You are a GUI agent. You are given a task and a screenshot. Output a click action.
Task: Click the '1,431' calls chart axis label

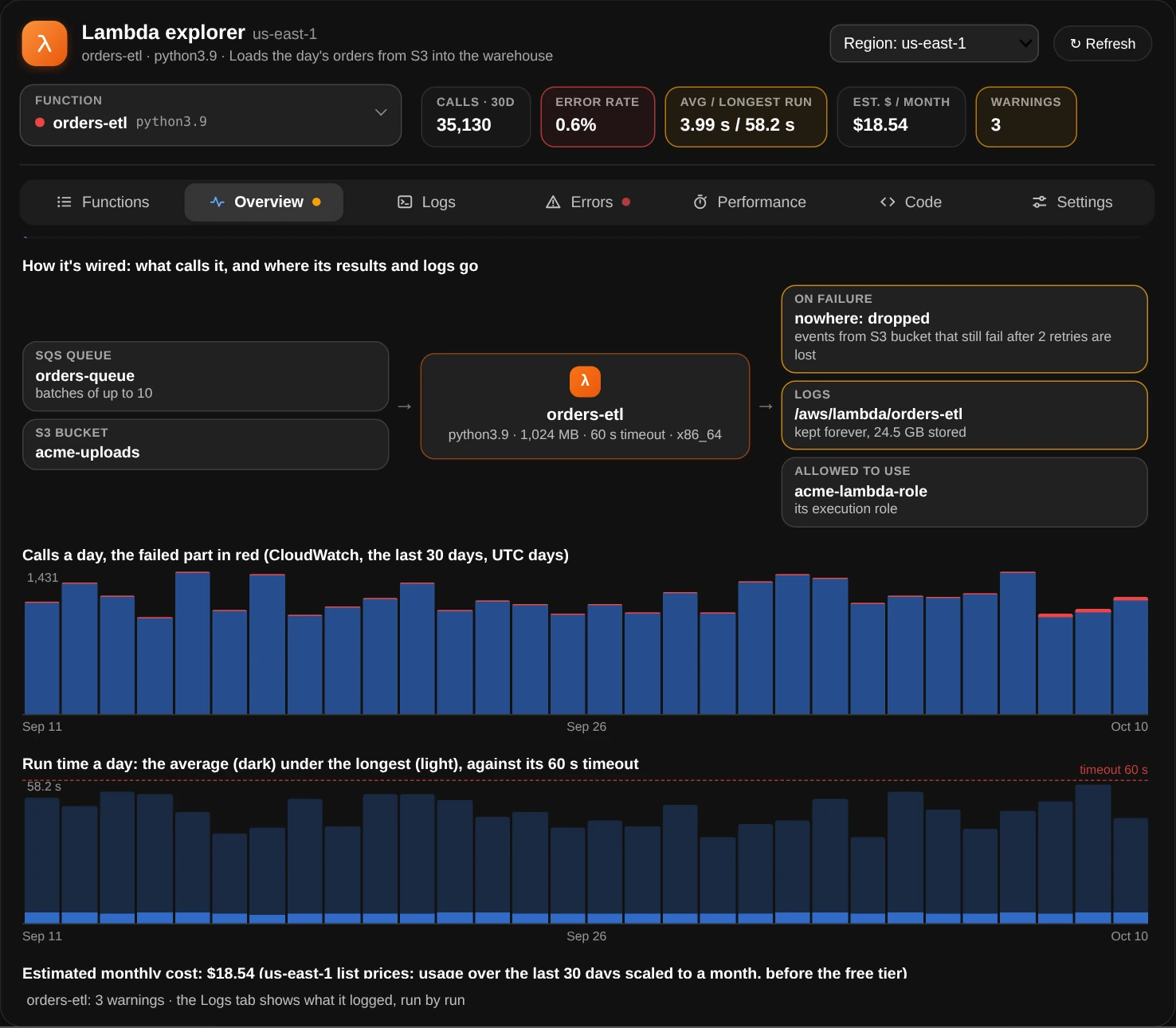click(x=43, y=578)
